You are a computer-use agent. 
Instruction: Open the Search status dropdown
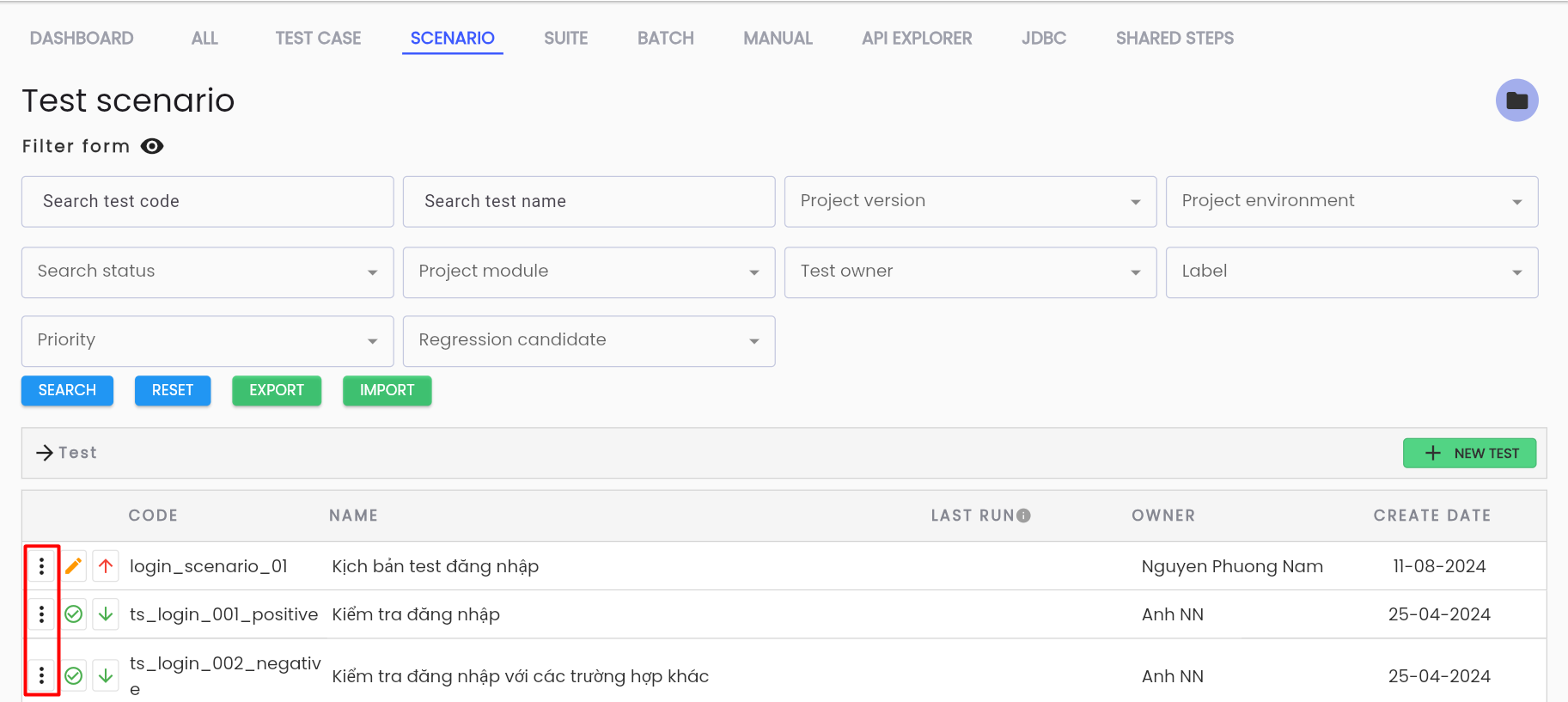click(207, 272)
